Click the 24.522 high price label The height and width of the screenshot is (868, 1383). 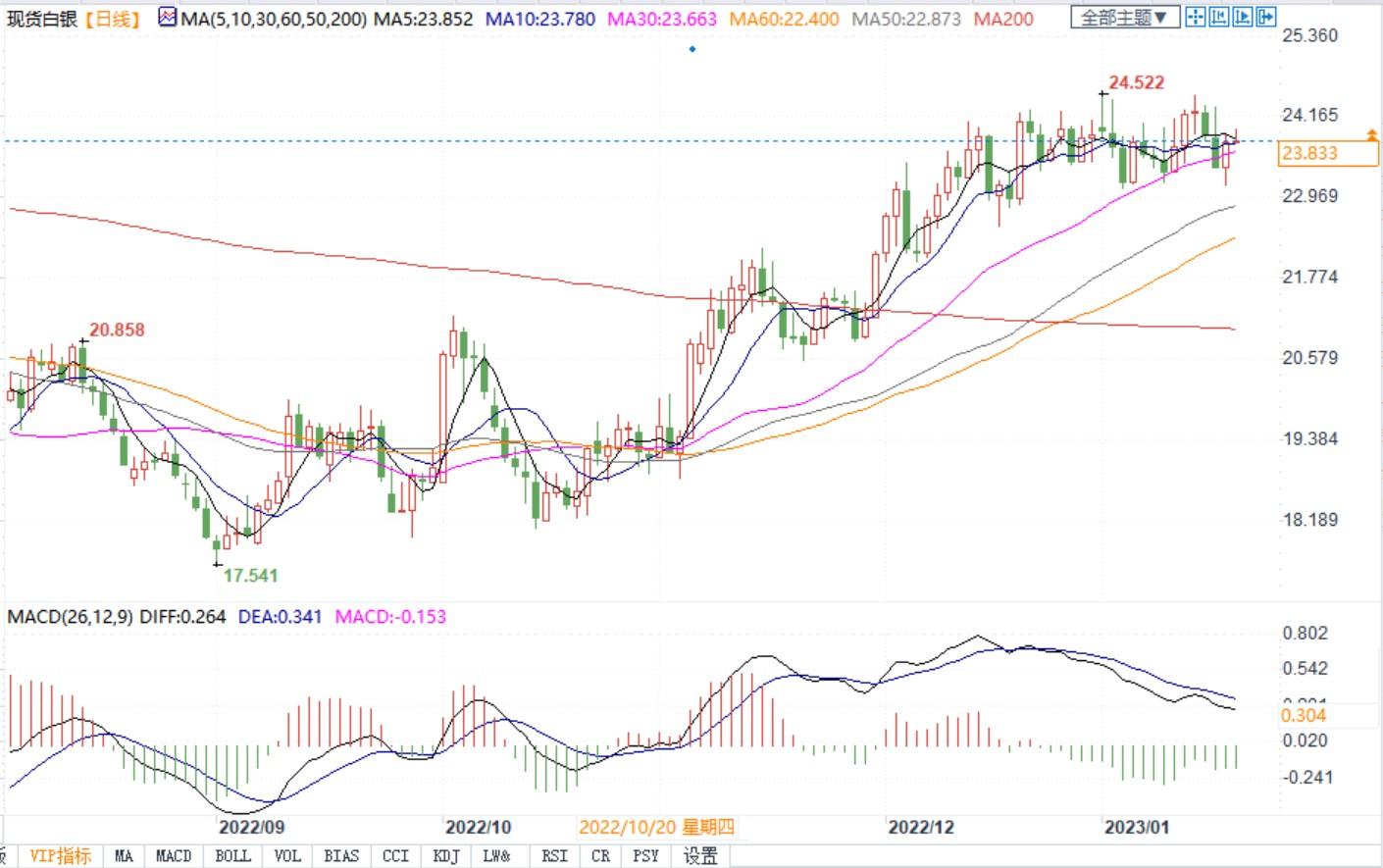coord(1136,83)
